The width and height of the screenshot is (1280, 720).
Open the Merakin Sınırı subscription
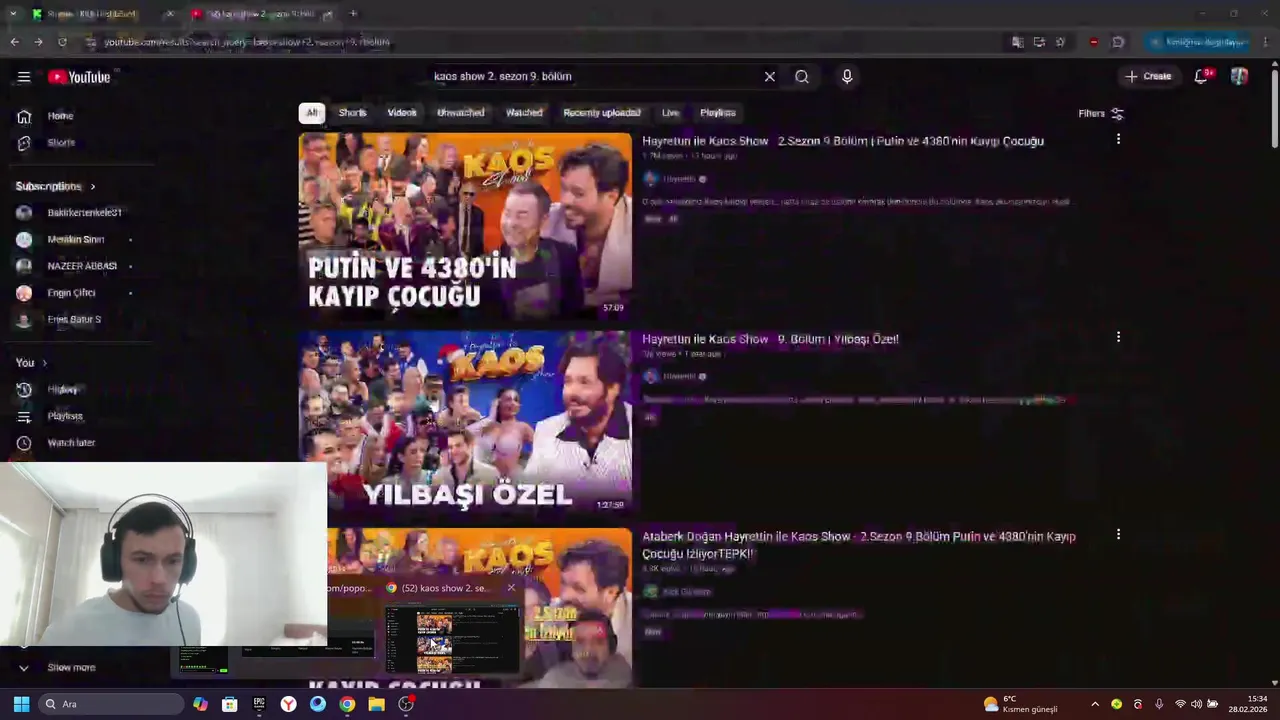tap(75, 239)
